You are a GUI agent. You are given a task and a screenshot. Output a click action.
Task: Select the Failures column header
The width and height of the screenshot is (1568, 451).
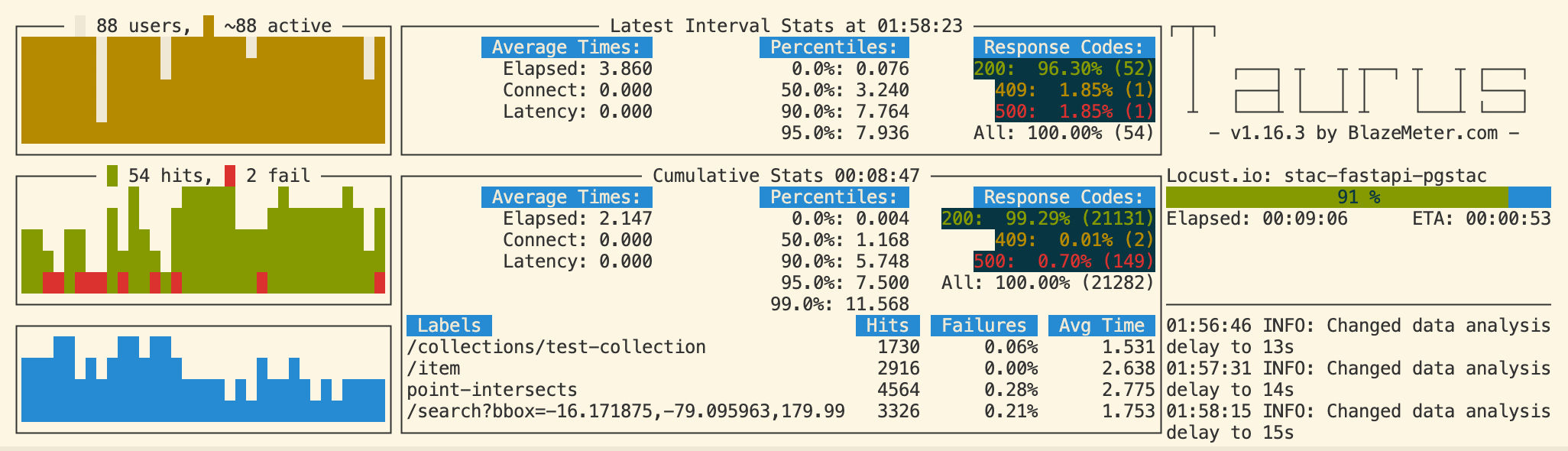[983, 326]
